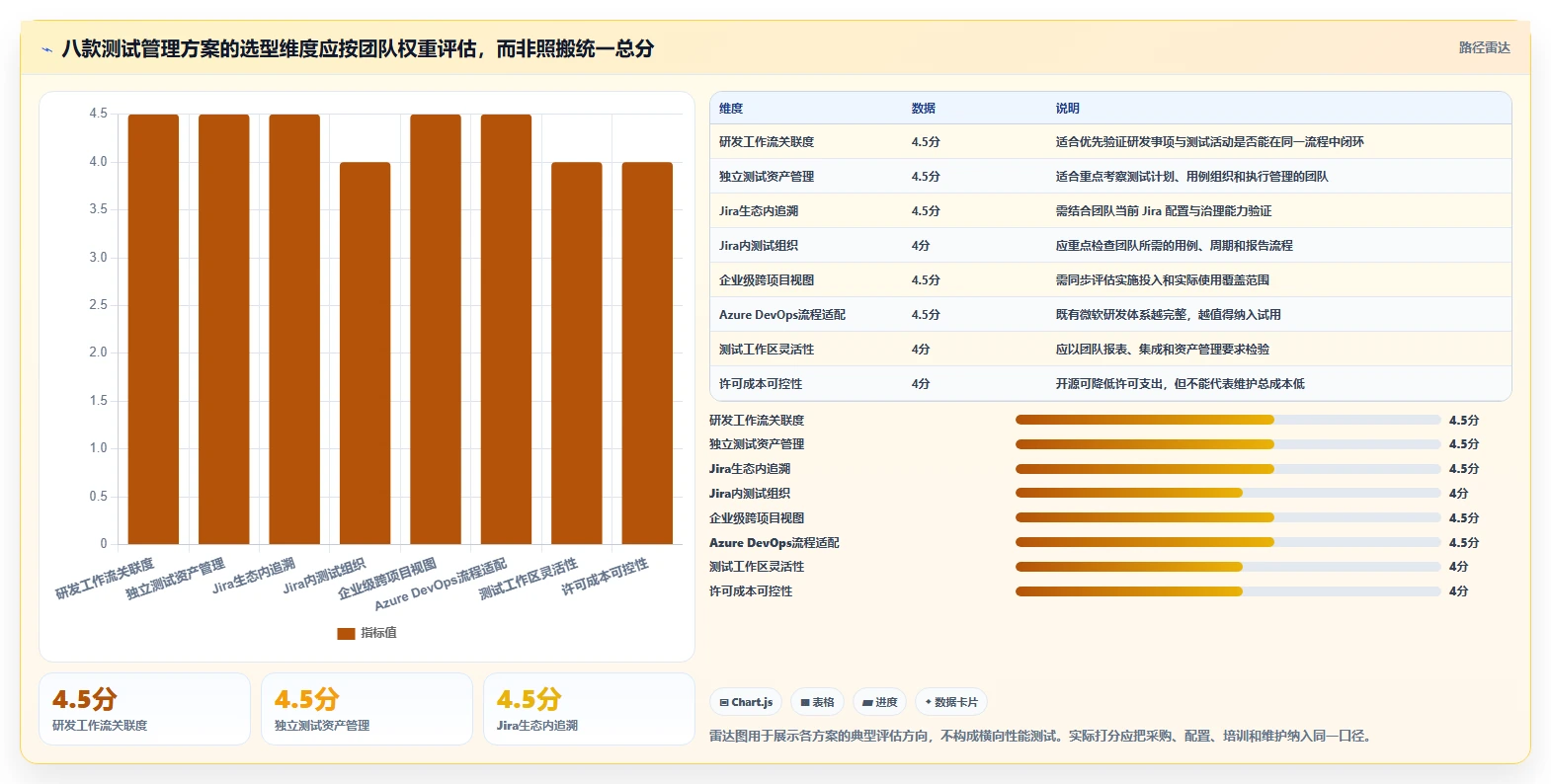Click the Azure DevOps流程适配 progress bar
The width and height of the screenshot is (1551, 784).
click(x=1228, y=542)
